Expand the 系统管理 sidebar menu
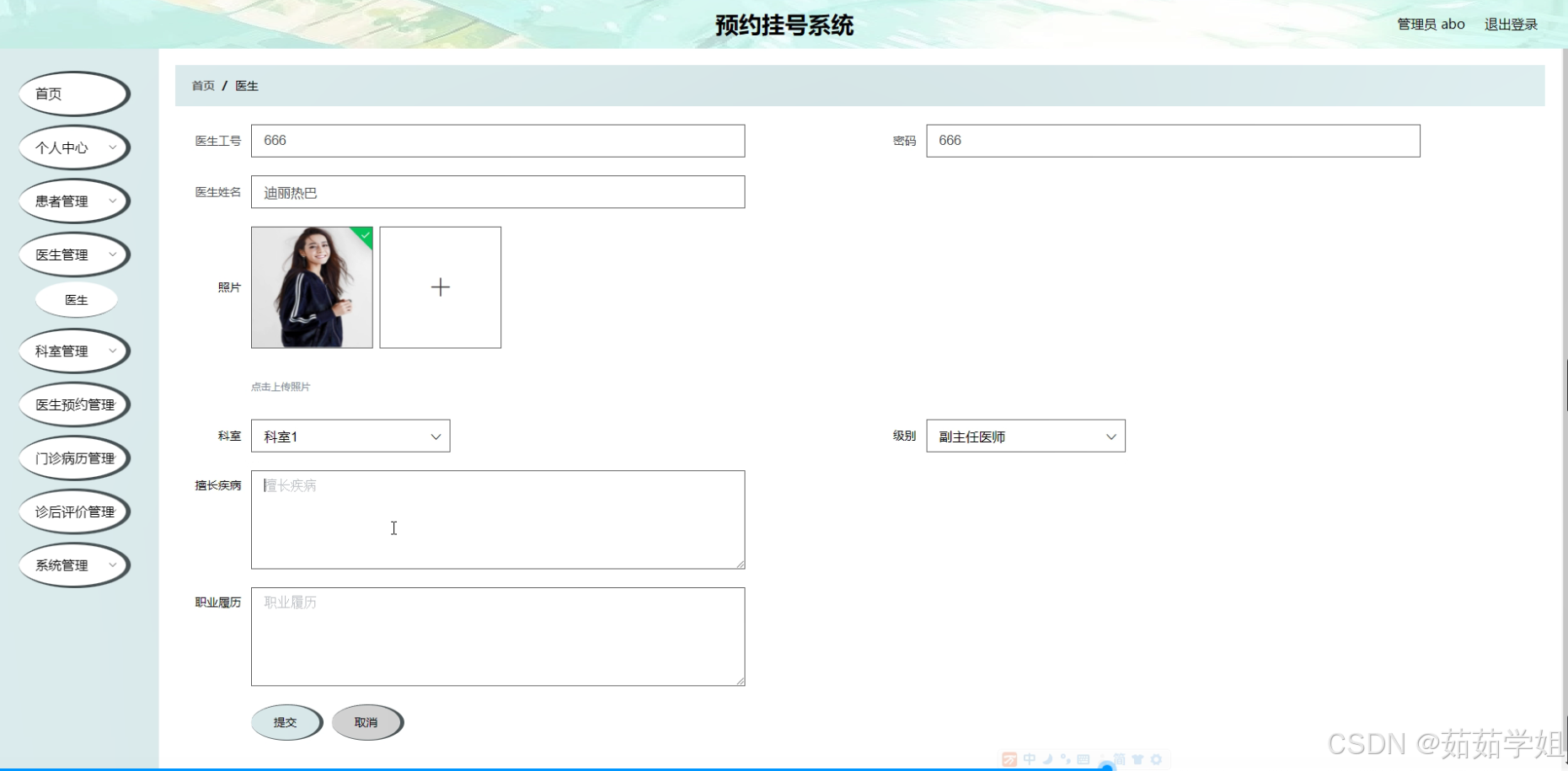Image resolution: width=1568 pixels, height=771 pixels. click(x=74, y=565)
